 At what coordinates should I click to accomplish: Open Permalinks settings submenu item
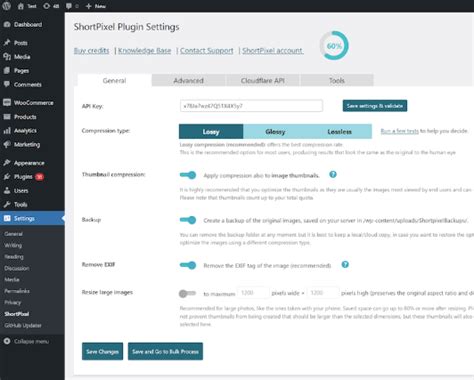click(x=17, y=291)
